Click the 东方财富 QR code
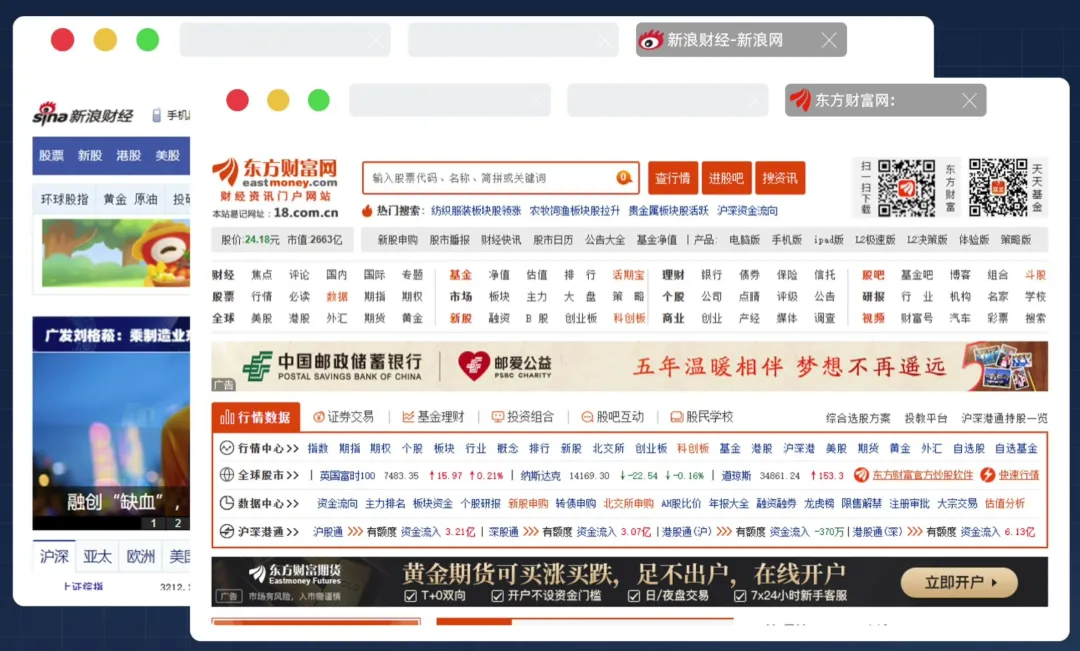Viewport: 1080px width, 651px height. point(906,187)
